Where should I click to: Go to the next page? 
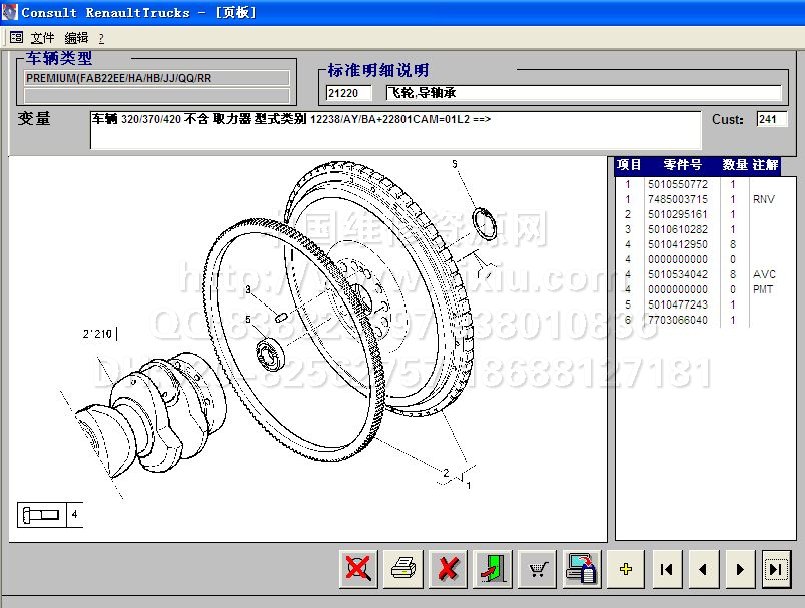click(739, 569)
